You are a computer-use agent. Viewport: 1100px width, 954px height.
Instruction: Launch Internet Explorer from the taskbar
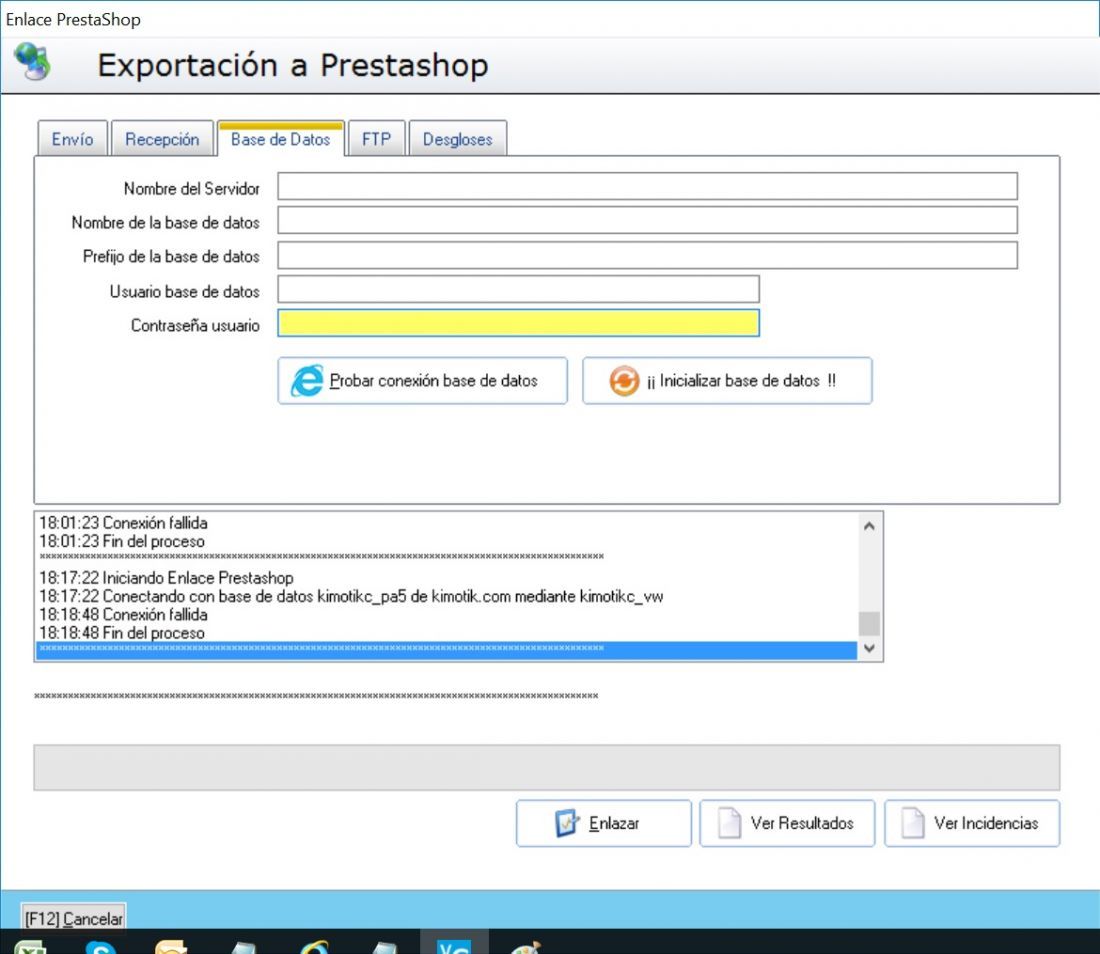314,947
